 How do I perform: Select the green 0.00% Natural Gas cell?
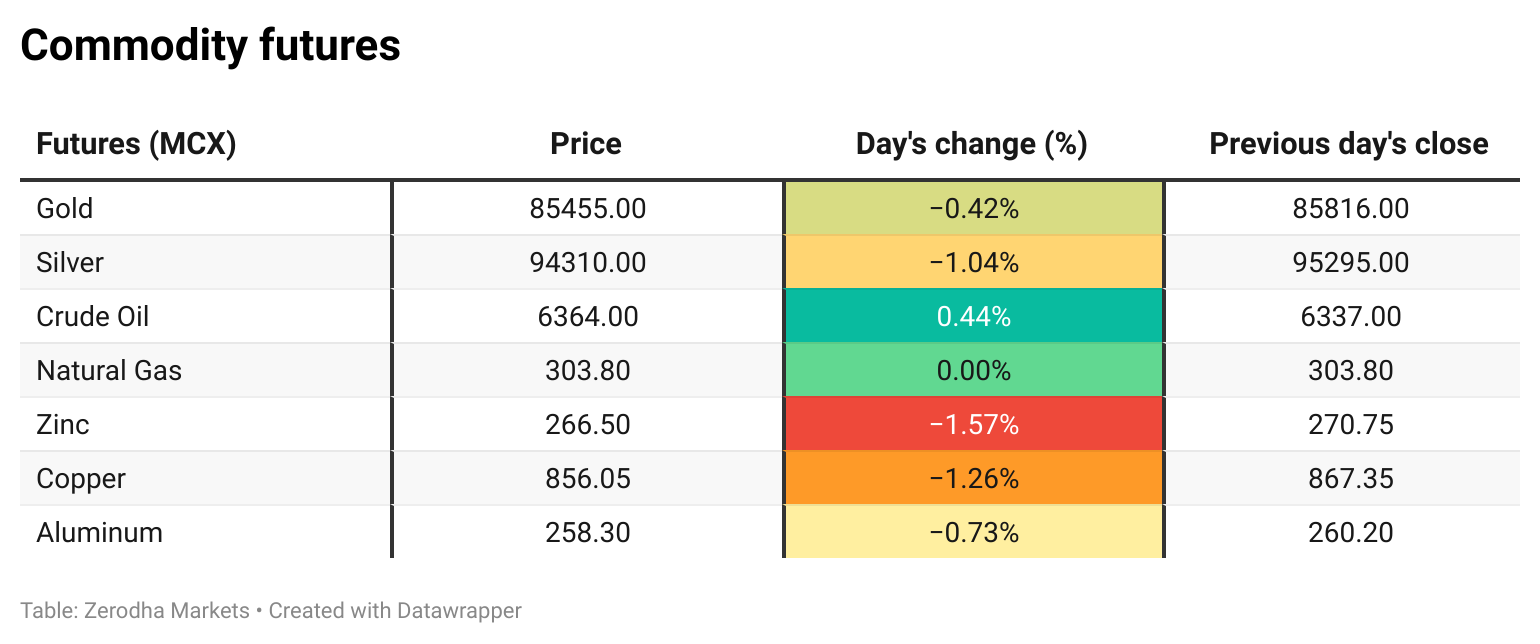973,371
